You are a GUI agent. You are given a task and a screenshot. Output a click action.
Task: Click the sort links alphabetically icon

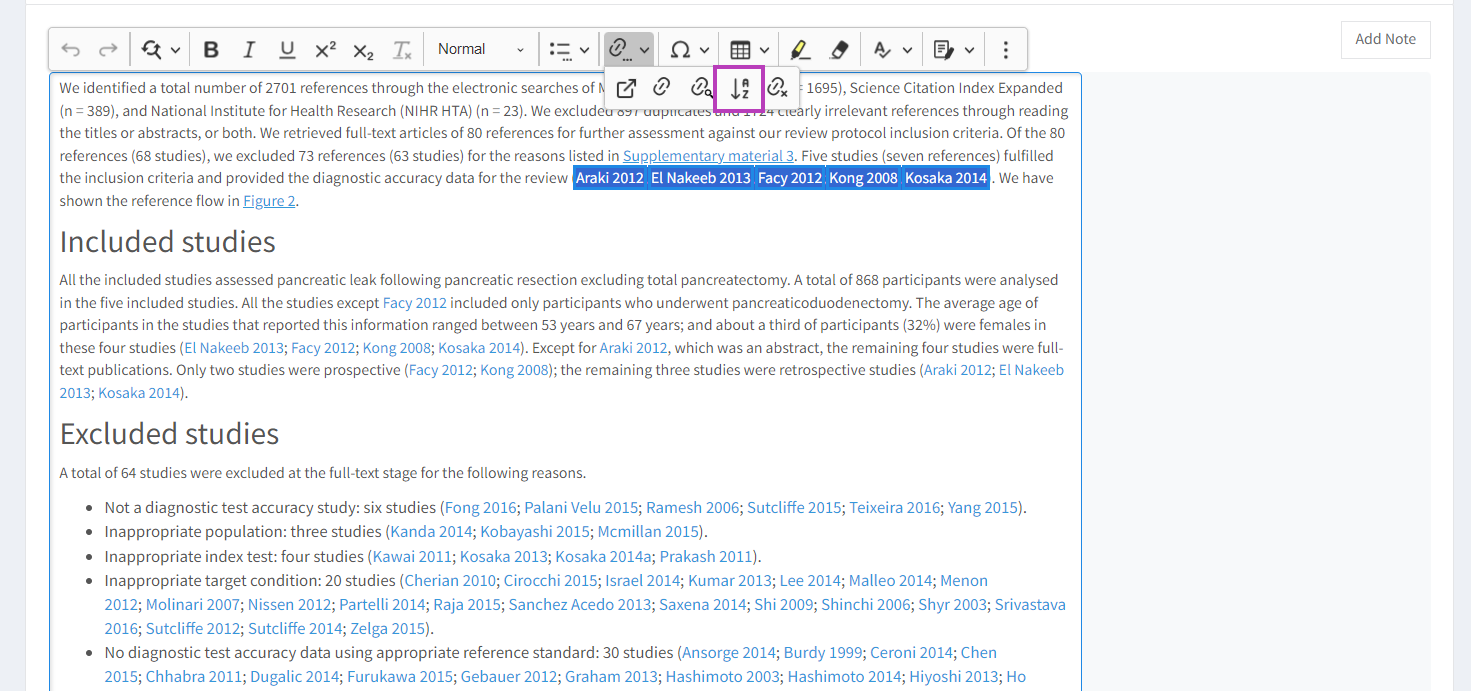739,88
